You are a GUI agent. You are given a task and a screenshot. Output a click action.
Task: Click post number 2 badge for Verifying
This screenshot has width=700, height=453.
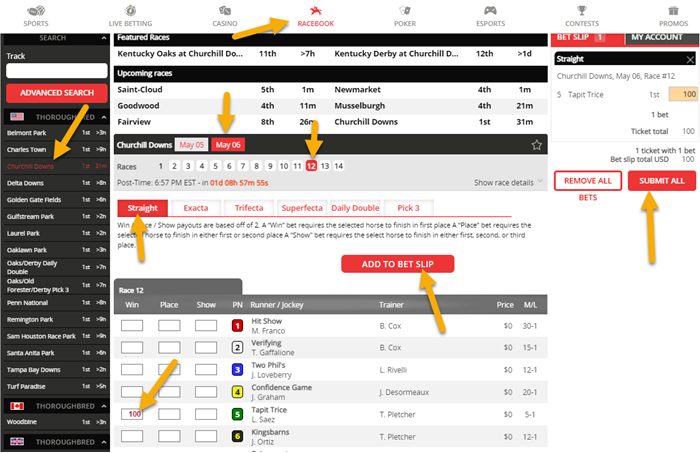(238, 347)
